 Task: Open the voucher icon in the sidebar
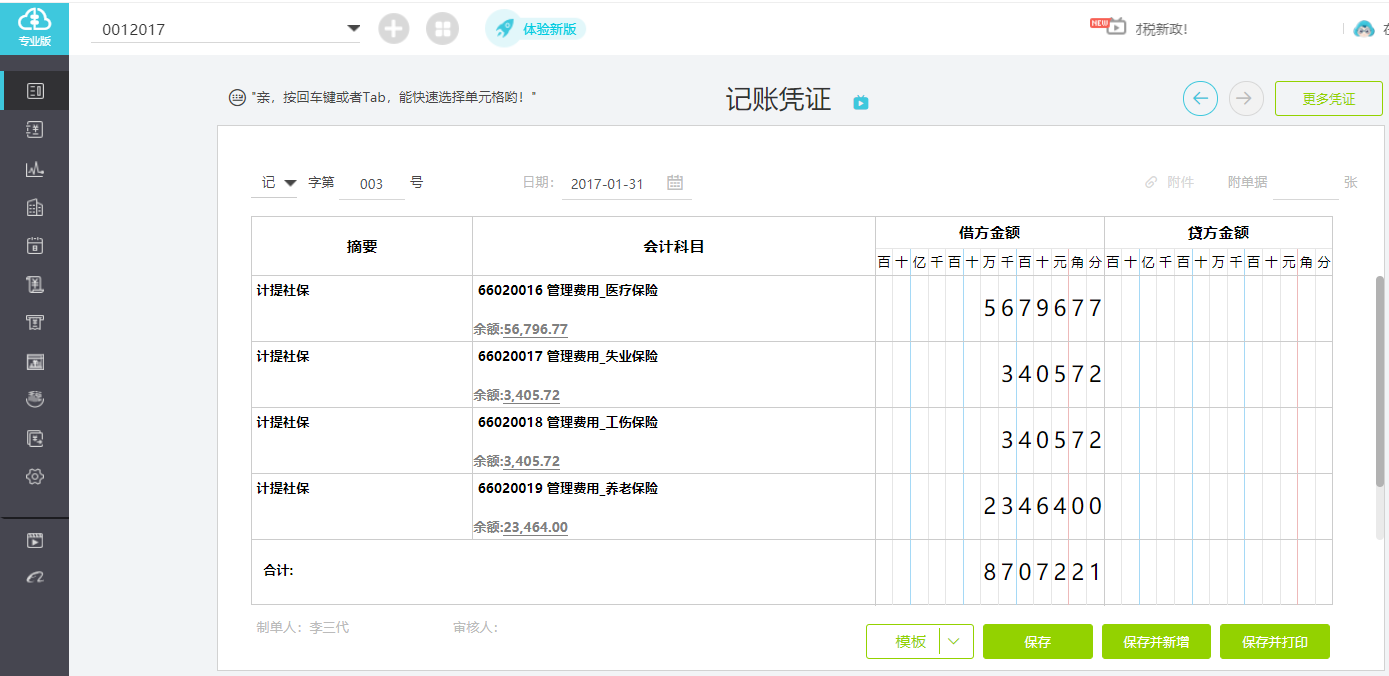[35, 91]
